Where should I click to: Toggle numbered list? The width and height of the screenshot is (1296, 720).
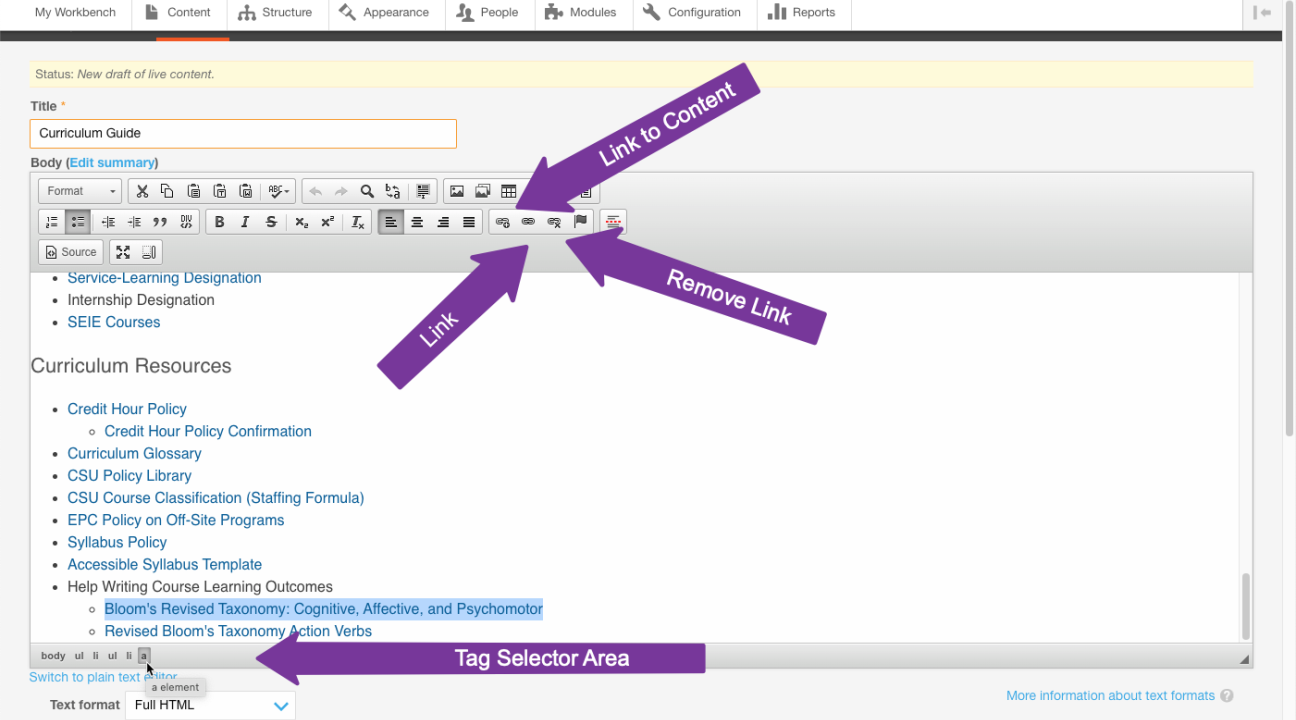tap(52, 222)
